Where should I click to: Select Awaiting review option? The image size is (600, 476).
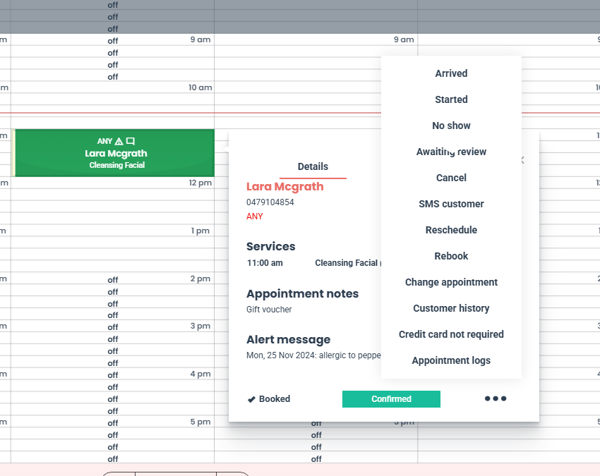(x=451, y=152)
